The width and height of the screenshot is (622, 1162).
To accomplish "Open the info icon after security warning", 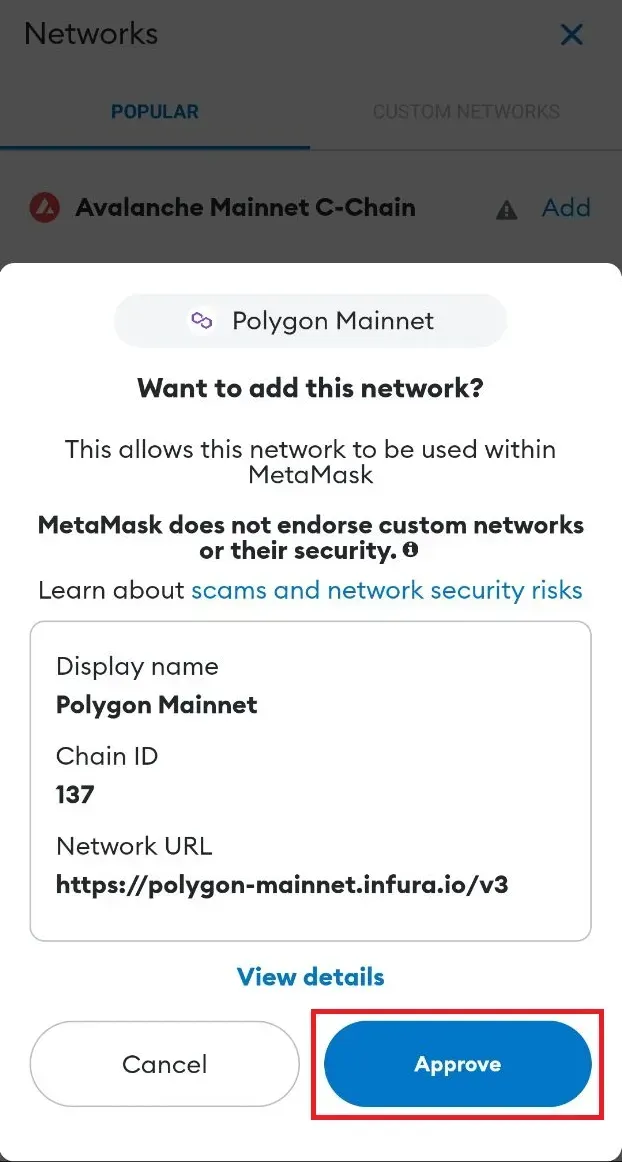I will pos(411,551).
